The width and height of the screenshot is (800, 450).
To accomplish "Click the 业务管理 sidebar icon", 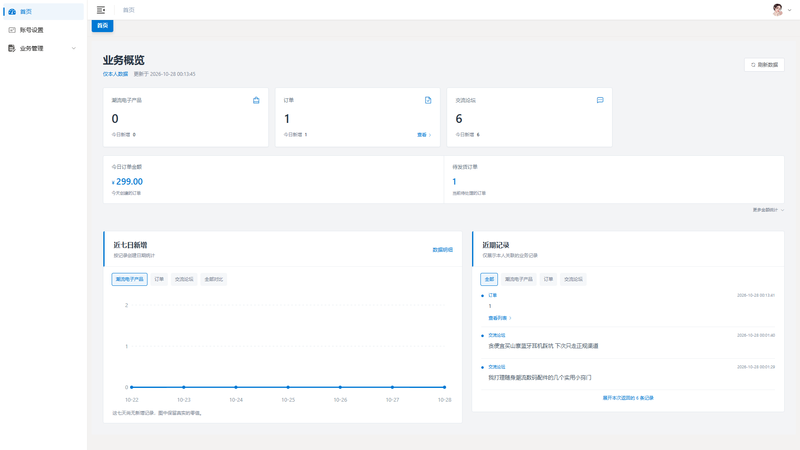I will point(12,48).
